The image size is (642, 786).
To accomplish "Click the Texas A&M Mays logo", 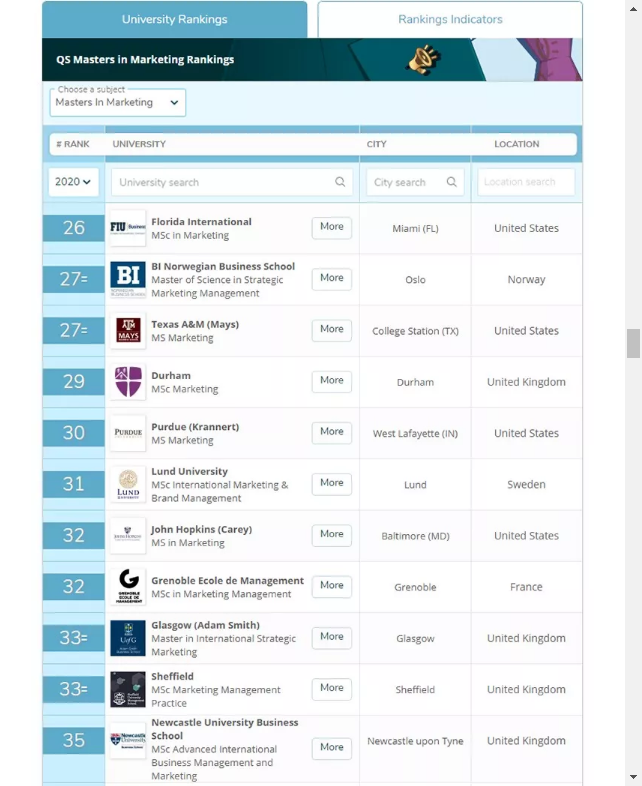I will tap(128, 330).
